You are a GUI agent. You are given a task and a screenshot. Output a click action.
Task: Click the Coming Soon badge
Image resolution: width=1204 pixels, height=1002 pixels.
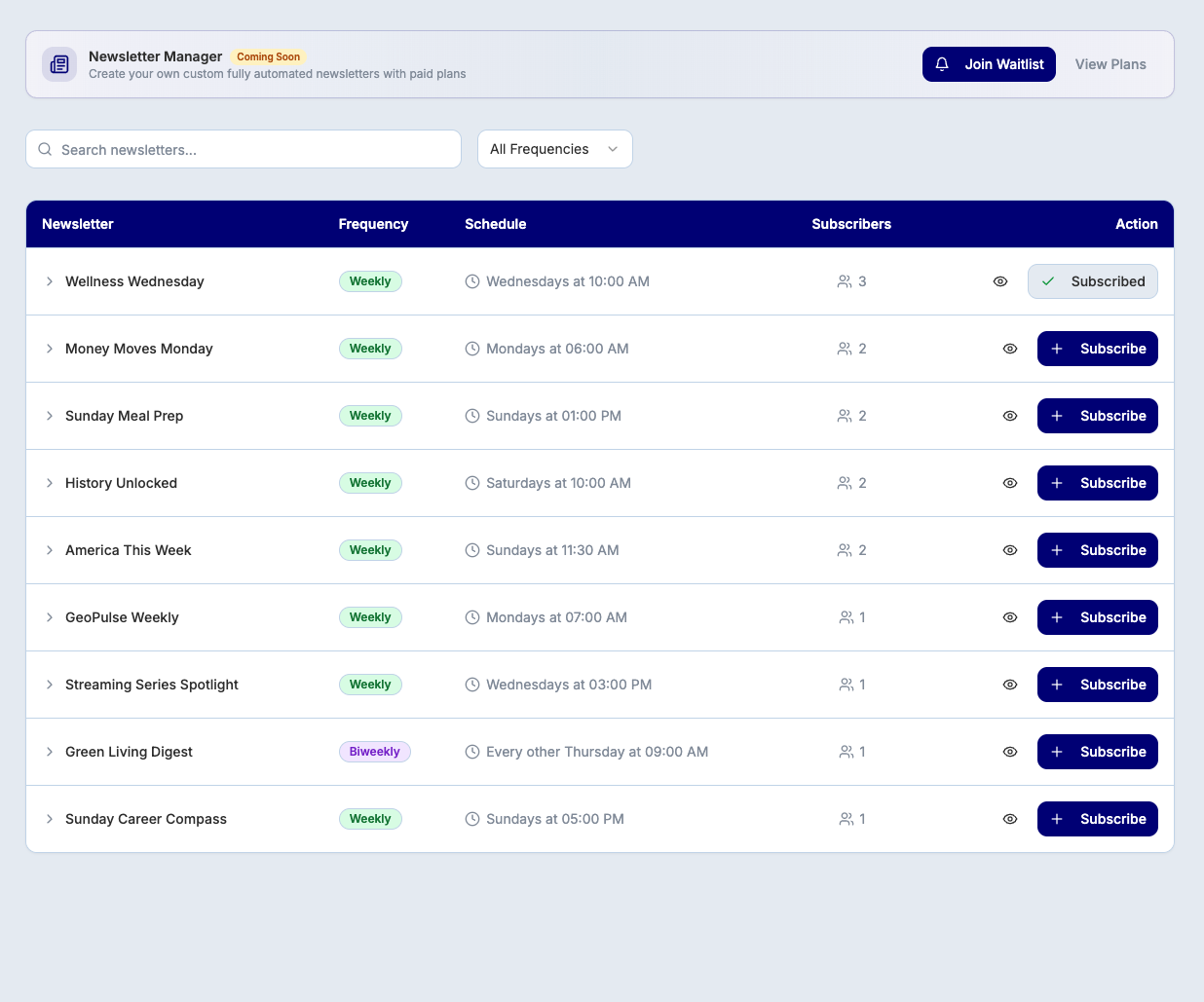tap(269, 56)
